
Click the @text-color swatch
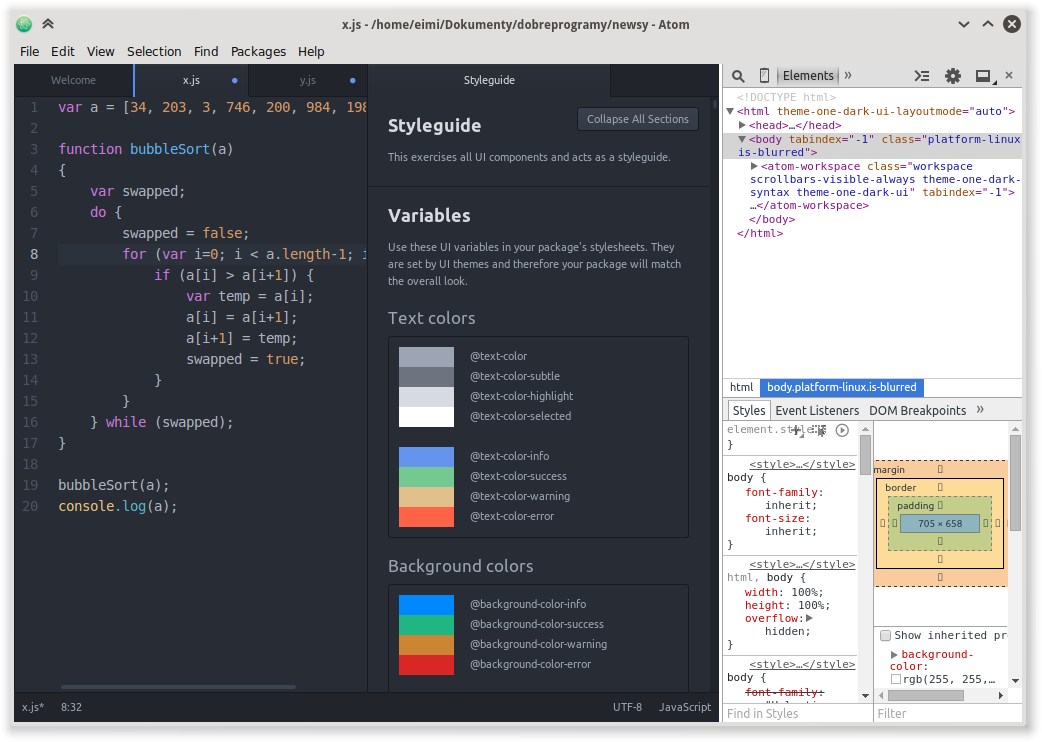[x=426, y=357]
